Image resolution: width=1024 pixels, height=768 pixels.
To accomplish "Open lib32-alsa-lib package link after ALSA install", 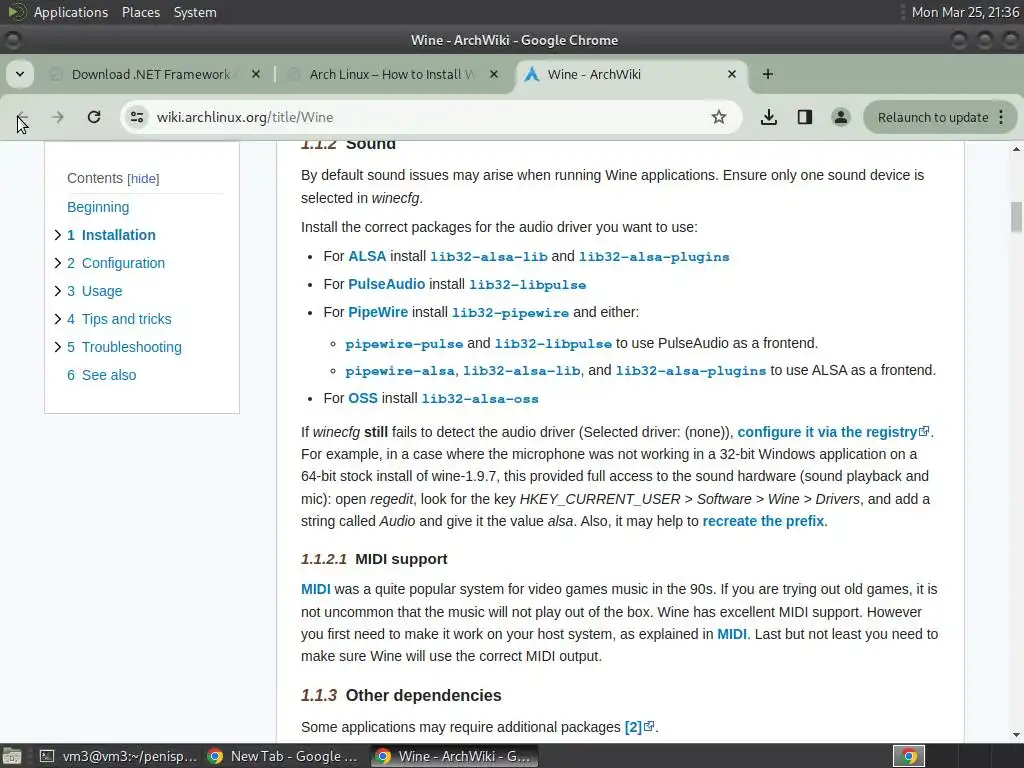I will coord(488,257).
